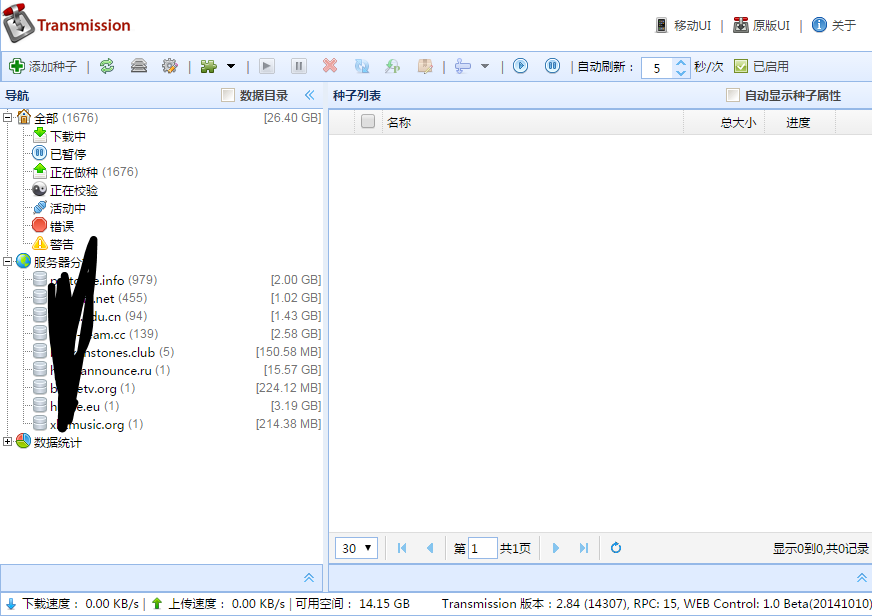Enable the 数据目录 checkbox
The width and height of the screenshot is (872, 616).
(228, 96)
